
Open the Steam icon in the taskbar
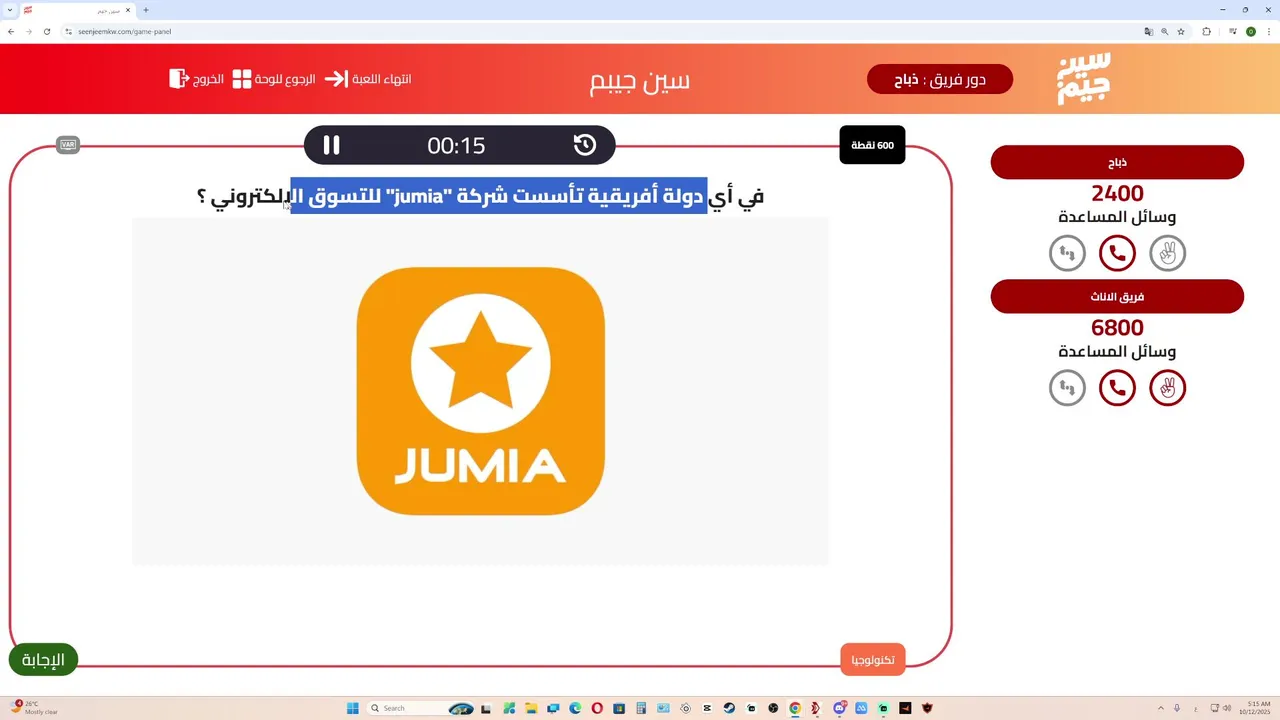tap(729, 708)
